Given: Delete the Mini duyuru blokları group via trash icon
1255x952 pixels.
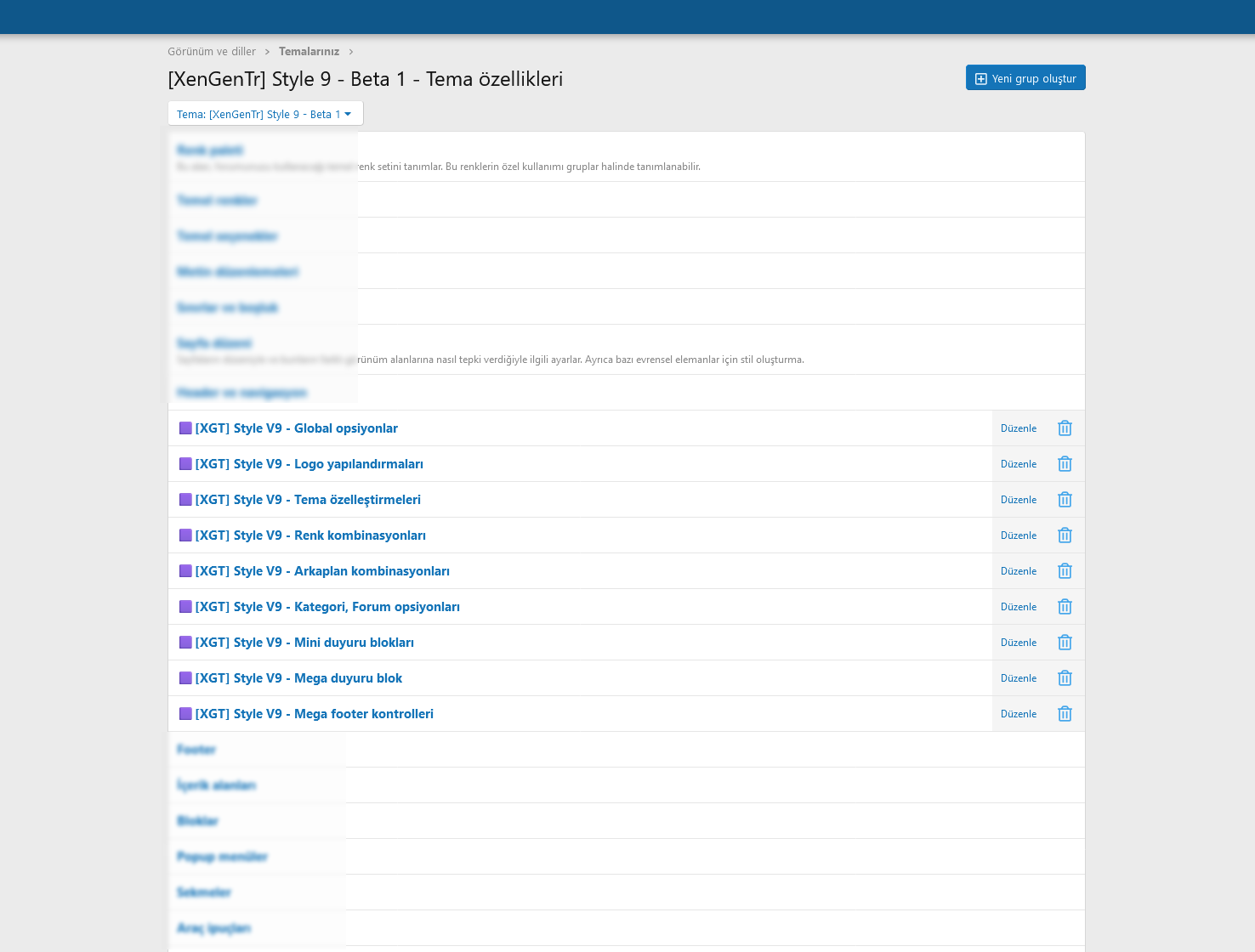Looking at the screenshot, I should [x=1065, y=643].
